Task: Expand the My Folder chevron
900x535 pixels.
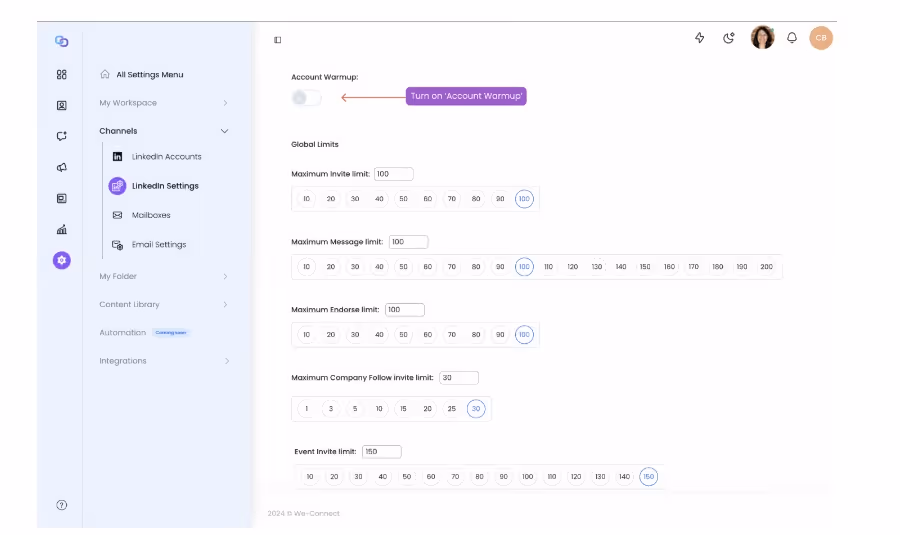Action: tap(225, 276)
